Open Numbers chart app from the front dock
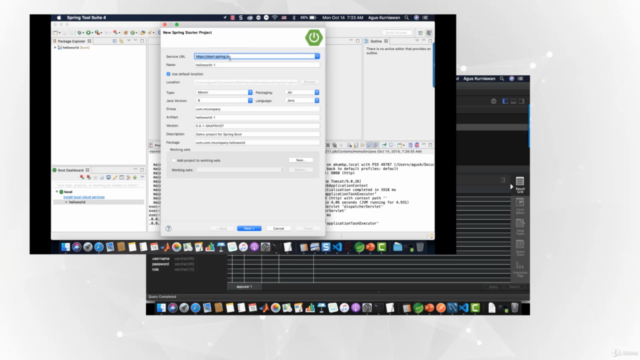This screenshot has height=360, width=640. 210,247
